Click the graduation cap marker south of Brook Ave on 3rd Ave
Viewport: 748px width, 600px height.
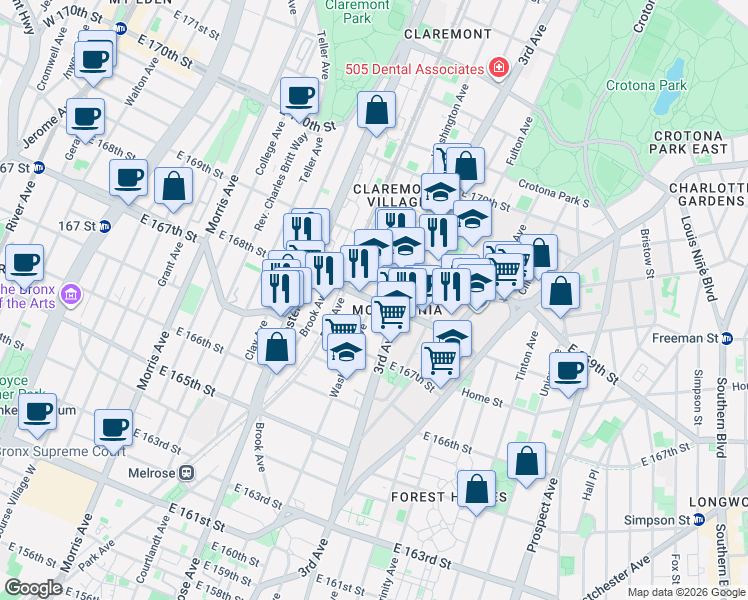(x=347, y=352)
